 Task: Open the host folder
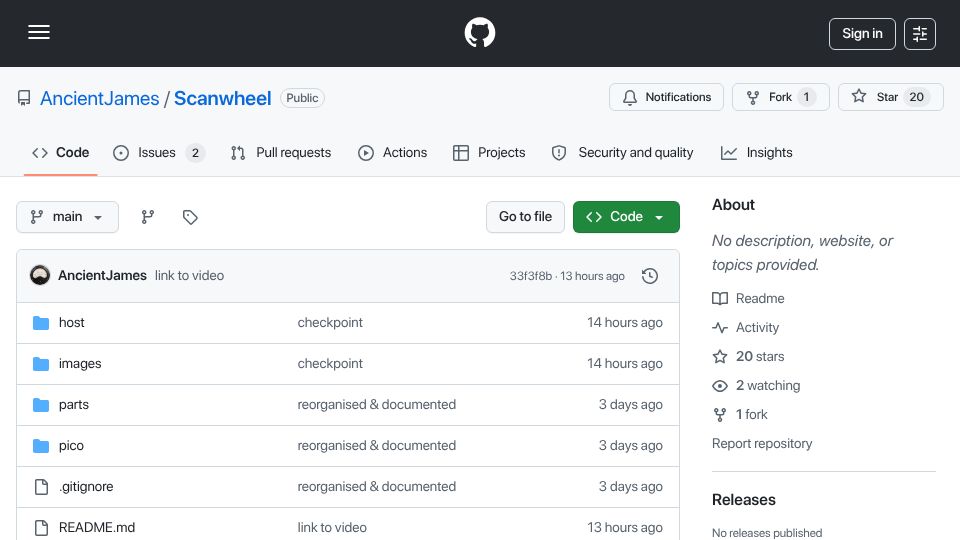pos(72,323)
